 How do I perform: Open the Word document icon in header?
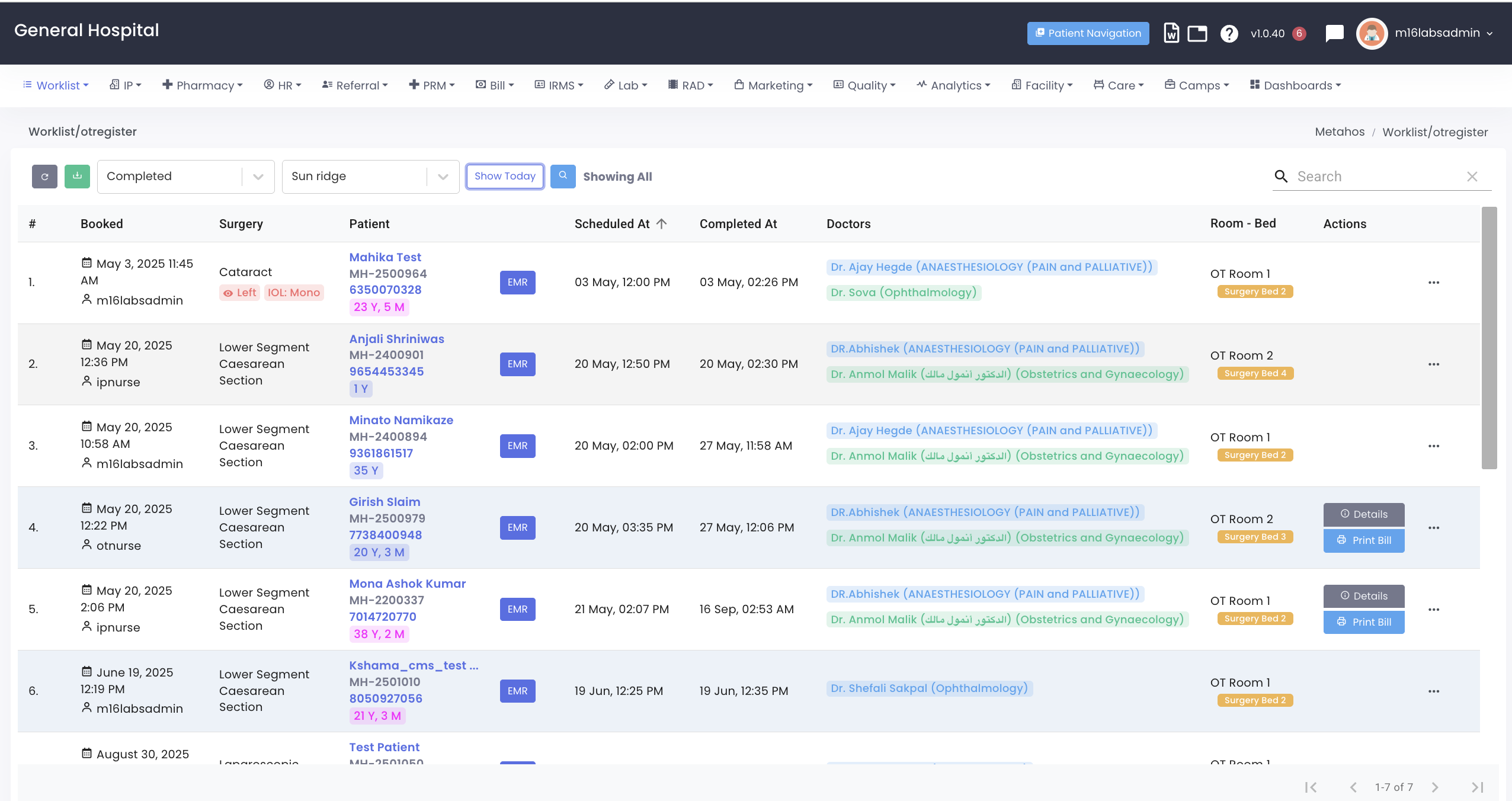pyautogui.click(x=1171, y=33)
